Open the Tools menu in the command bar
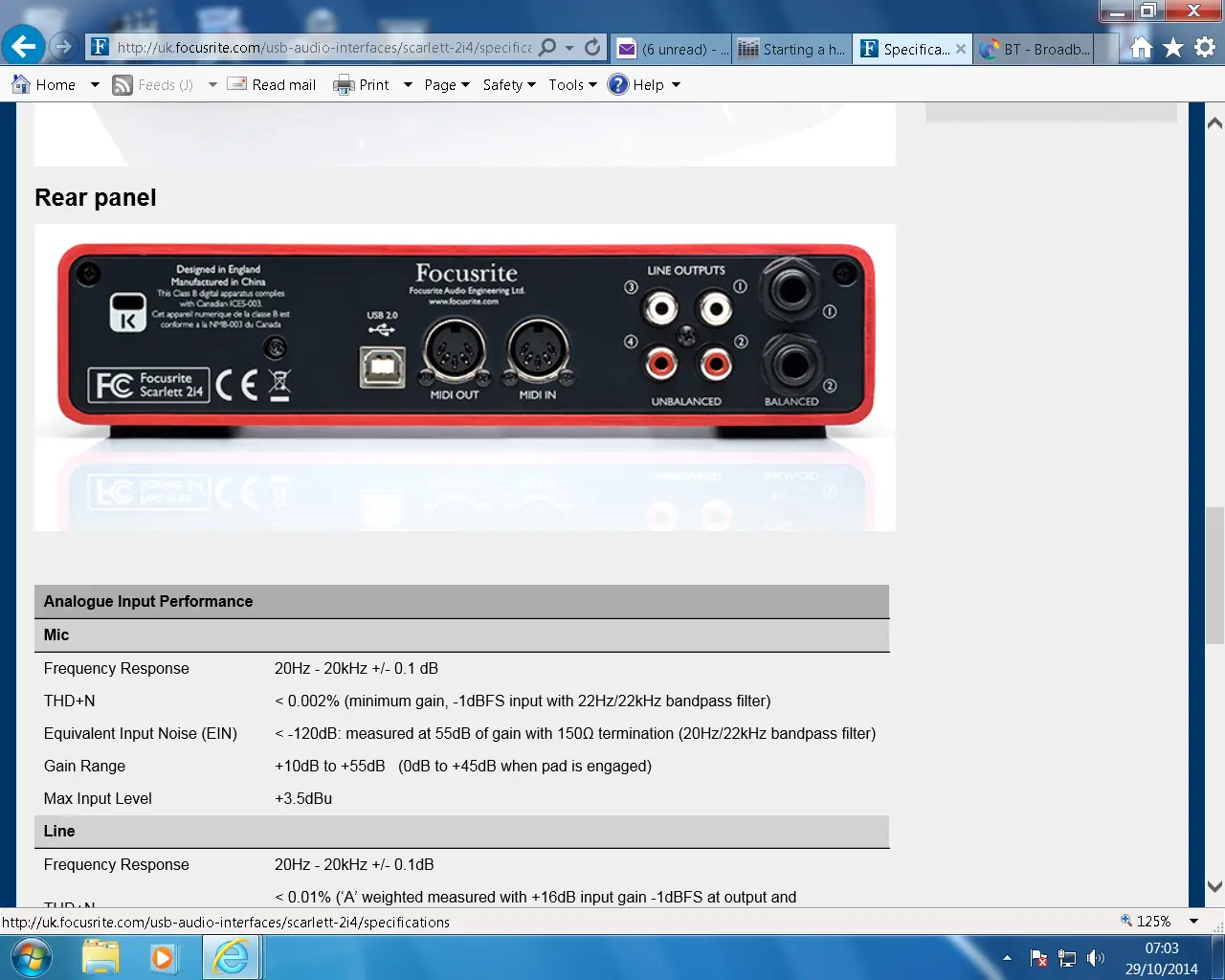The image size is (1225, 980). (572, 84)
